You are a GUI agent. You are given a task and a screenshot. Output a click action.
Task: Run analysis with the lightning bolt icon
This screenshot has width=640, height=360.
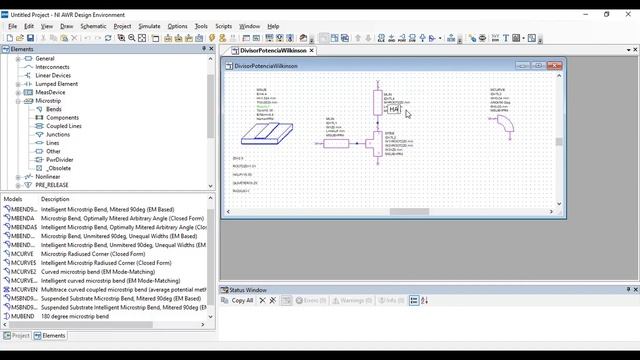(x=212, y=38)
